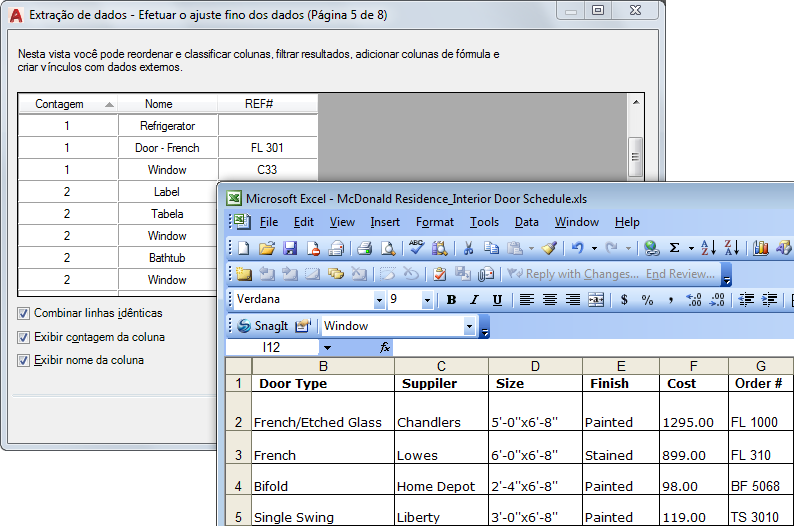The width and height of the screenshot is (794, 526).
Task: Click the Decrease Indent icon
Action: (x=746, y=300)
